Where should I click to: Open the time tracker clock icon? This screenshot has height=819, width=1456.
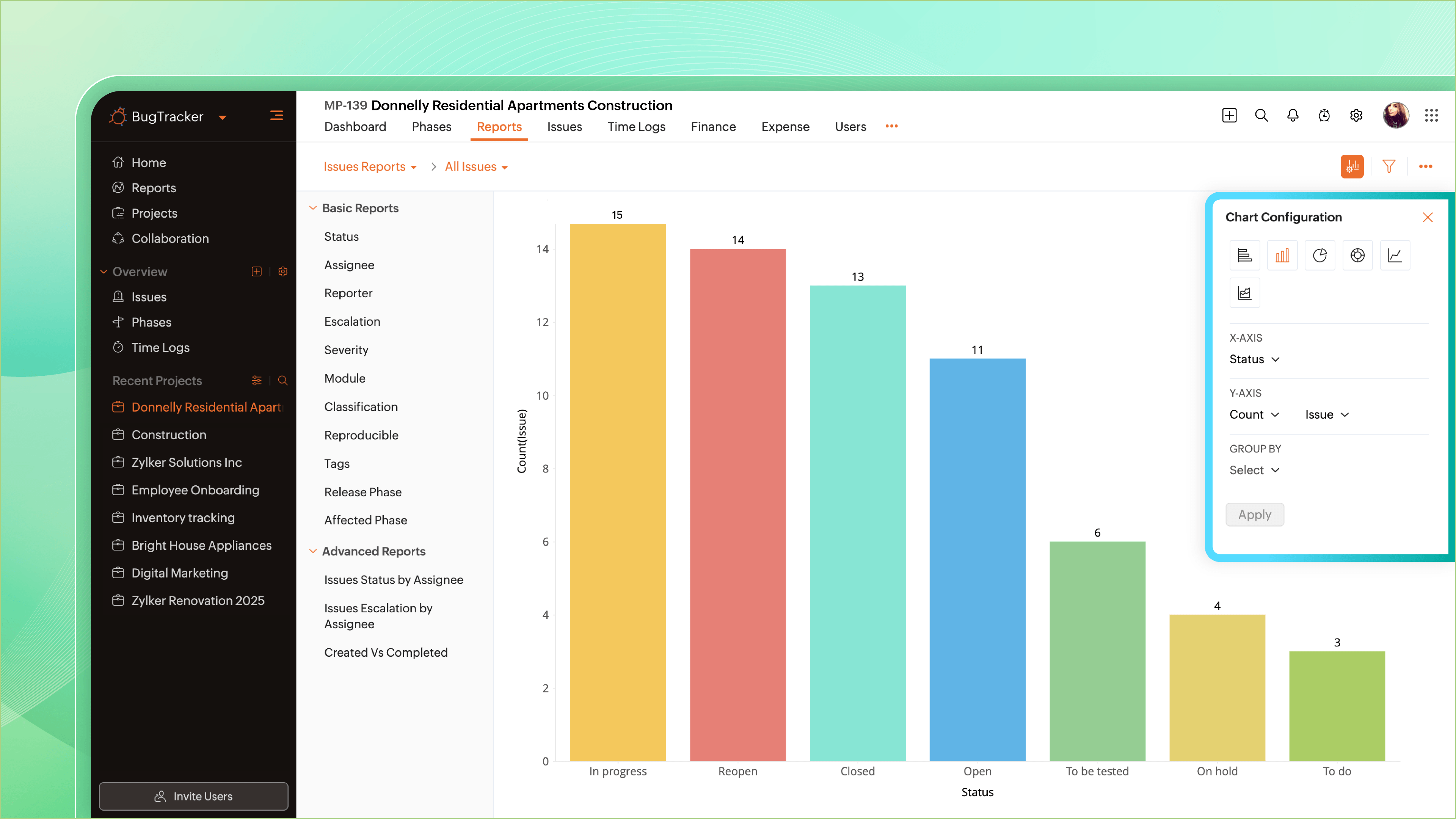coord(1324,115)
